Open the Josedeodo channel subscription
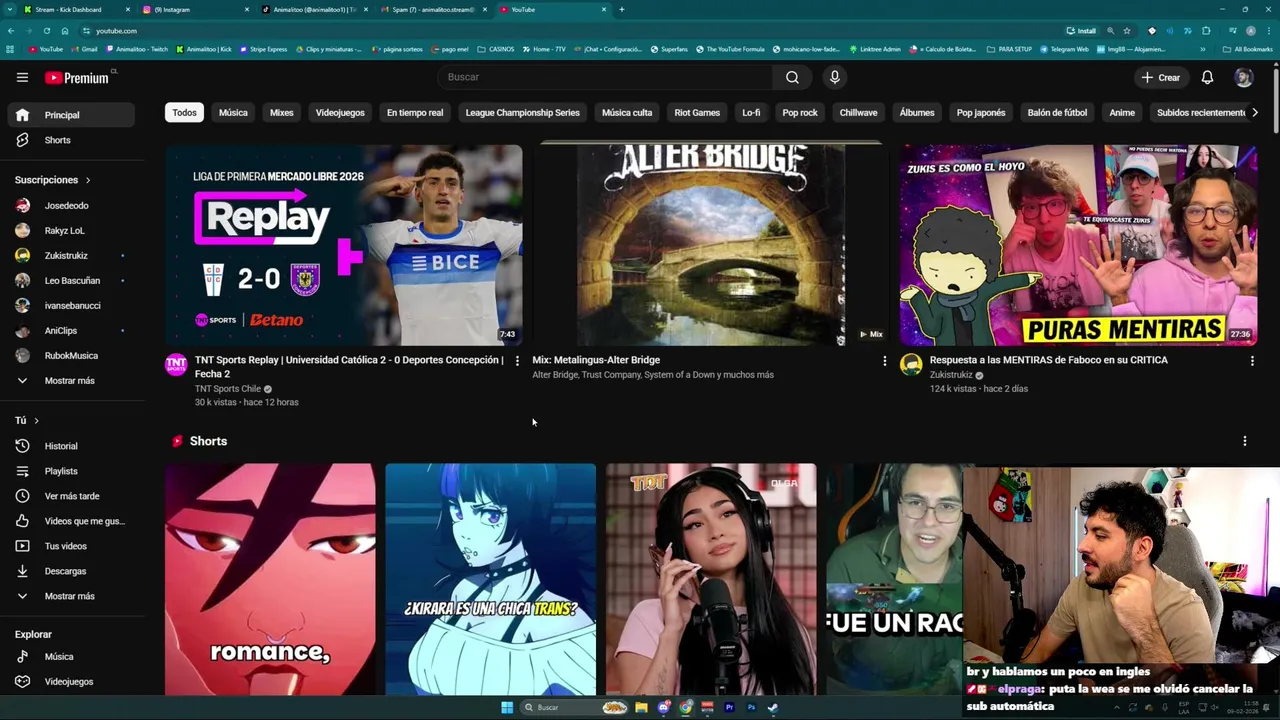The height and width of the screenshot is (720, 1280). pyautogui.click(x=71, y=205)
